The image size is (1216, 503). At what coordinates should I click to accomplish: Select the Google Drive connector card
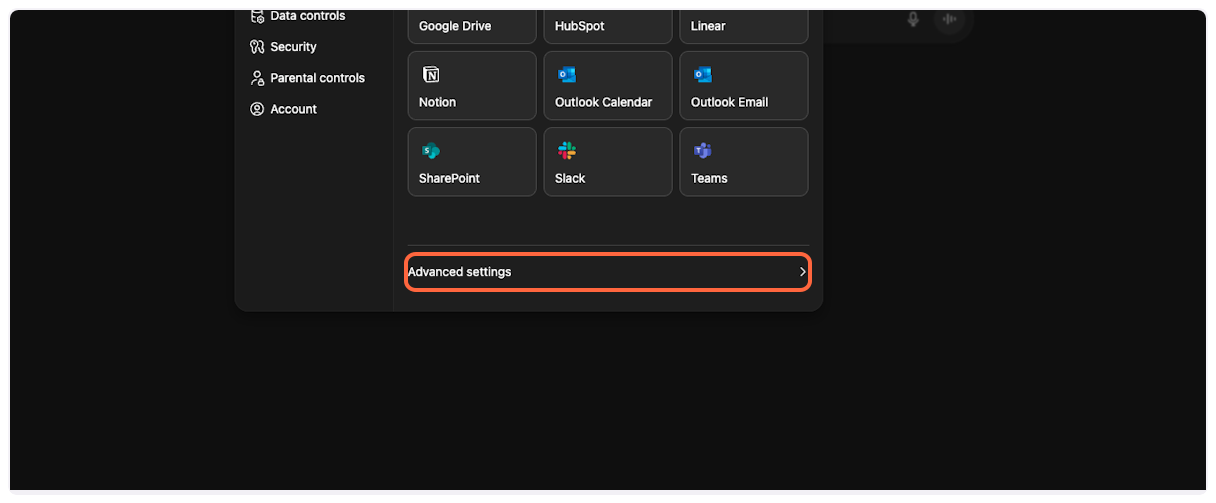coord(472,27)
